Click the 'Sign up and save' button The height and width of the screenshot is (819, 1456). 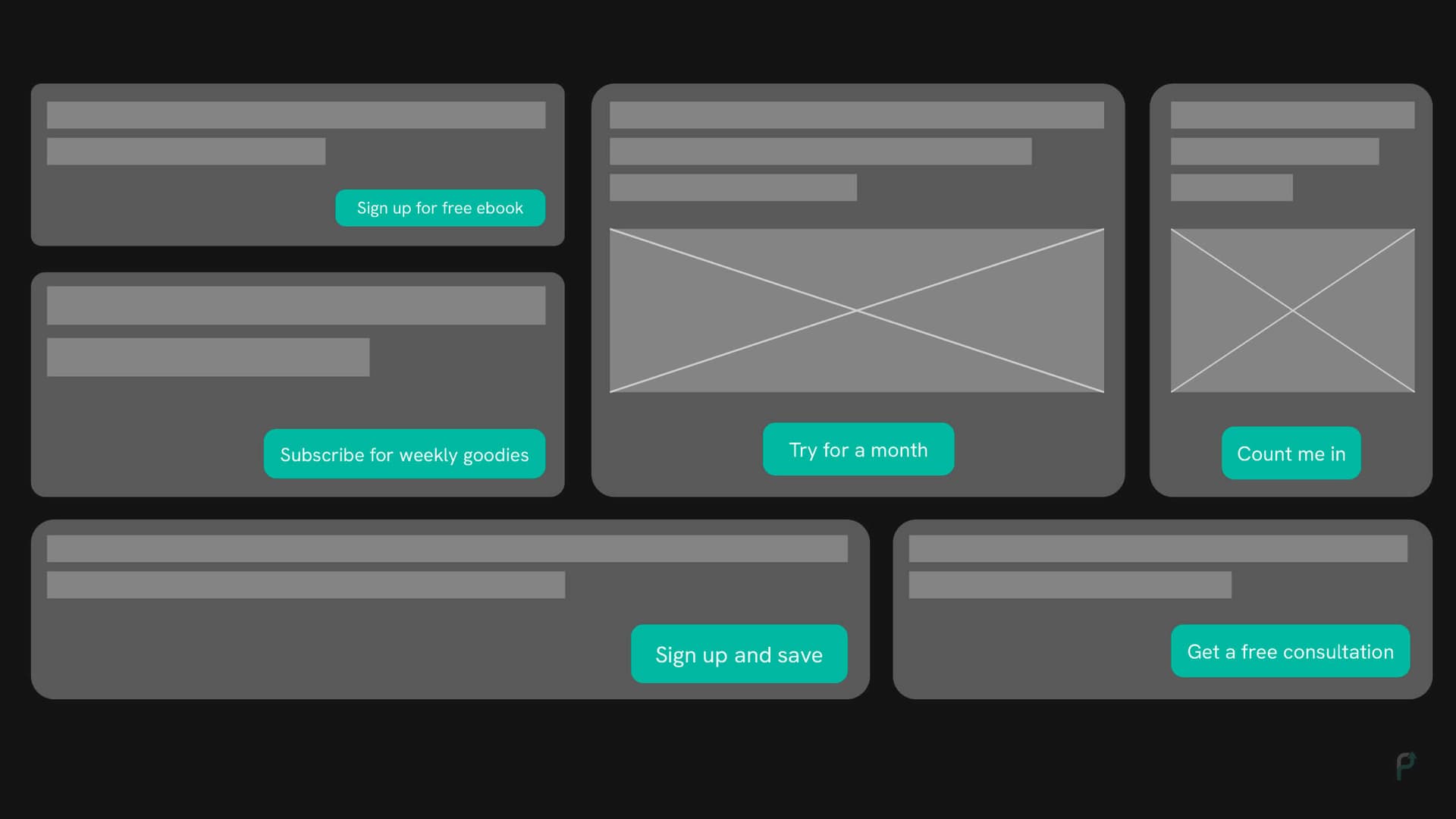738,654
